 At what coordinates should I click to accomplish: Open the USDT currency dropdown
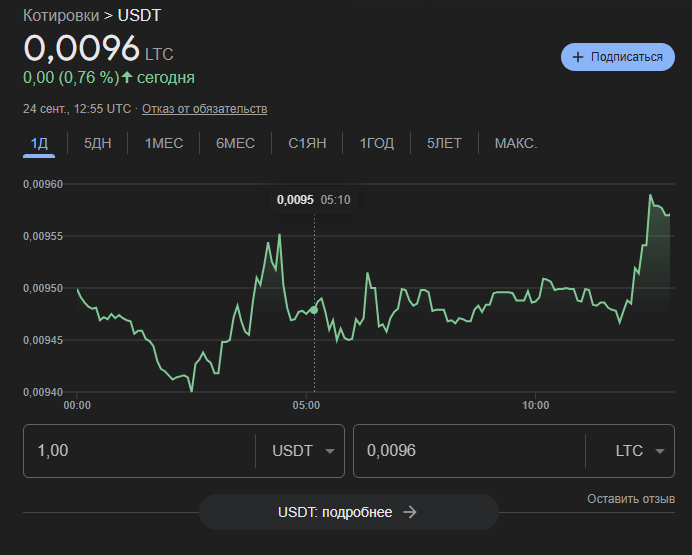(x=301, y=450)
